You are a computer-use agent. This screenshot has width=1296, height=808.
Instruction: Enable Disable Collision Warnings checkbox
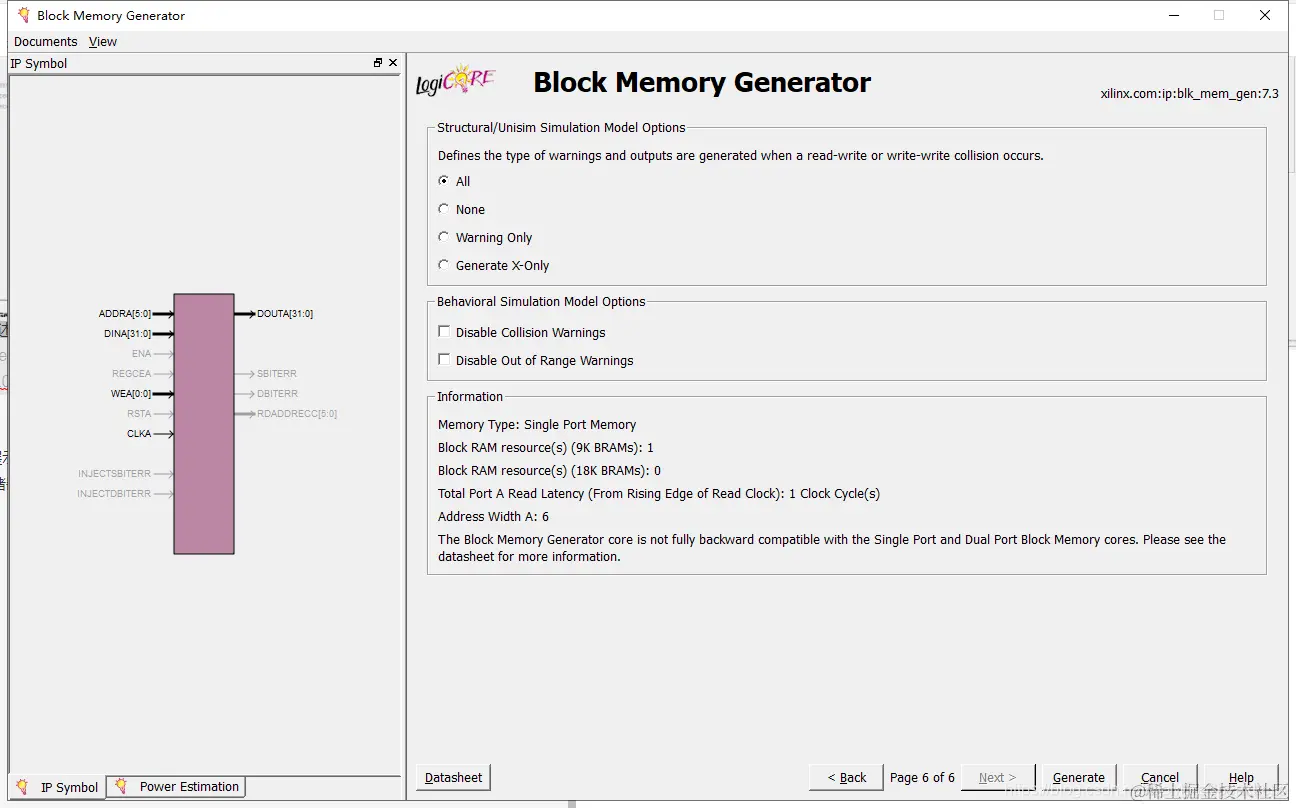tap(444, 332)
